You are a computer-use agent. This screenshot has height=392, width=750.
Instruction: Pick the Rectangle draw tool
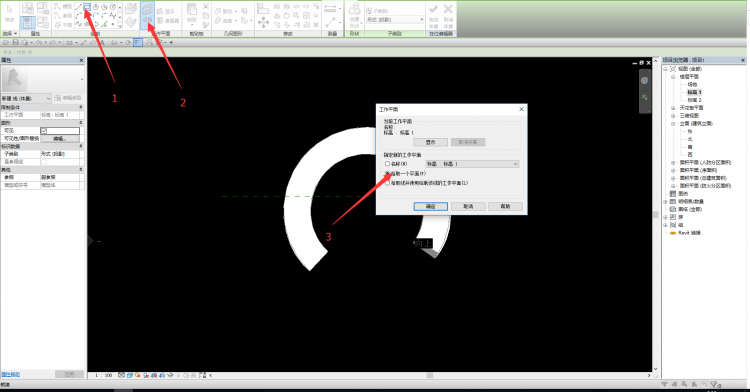click(87, 7)
